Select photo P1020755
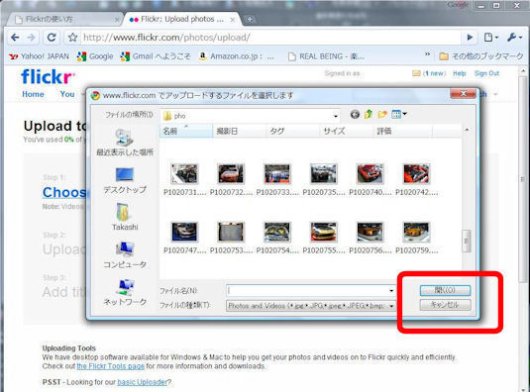This screenshot has width=530, height=392. [323, 238]
